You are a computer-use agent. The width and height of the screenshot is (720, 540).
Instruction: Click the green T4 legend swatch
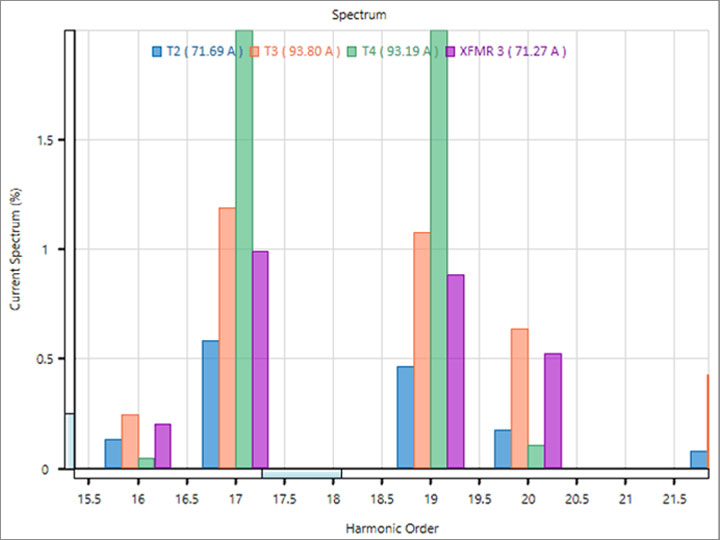point(353,51)
